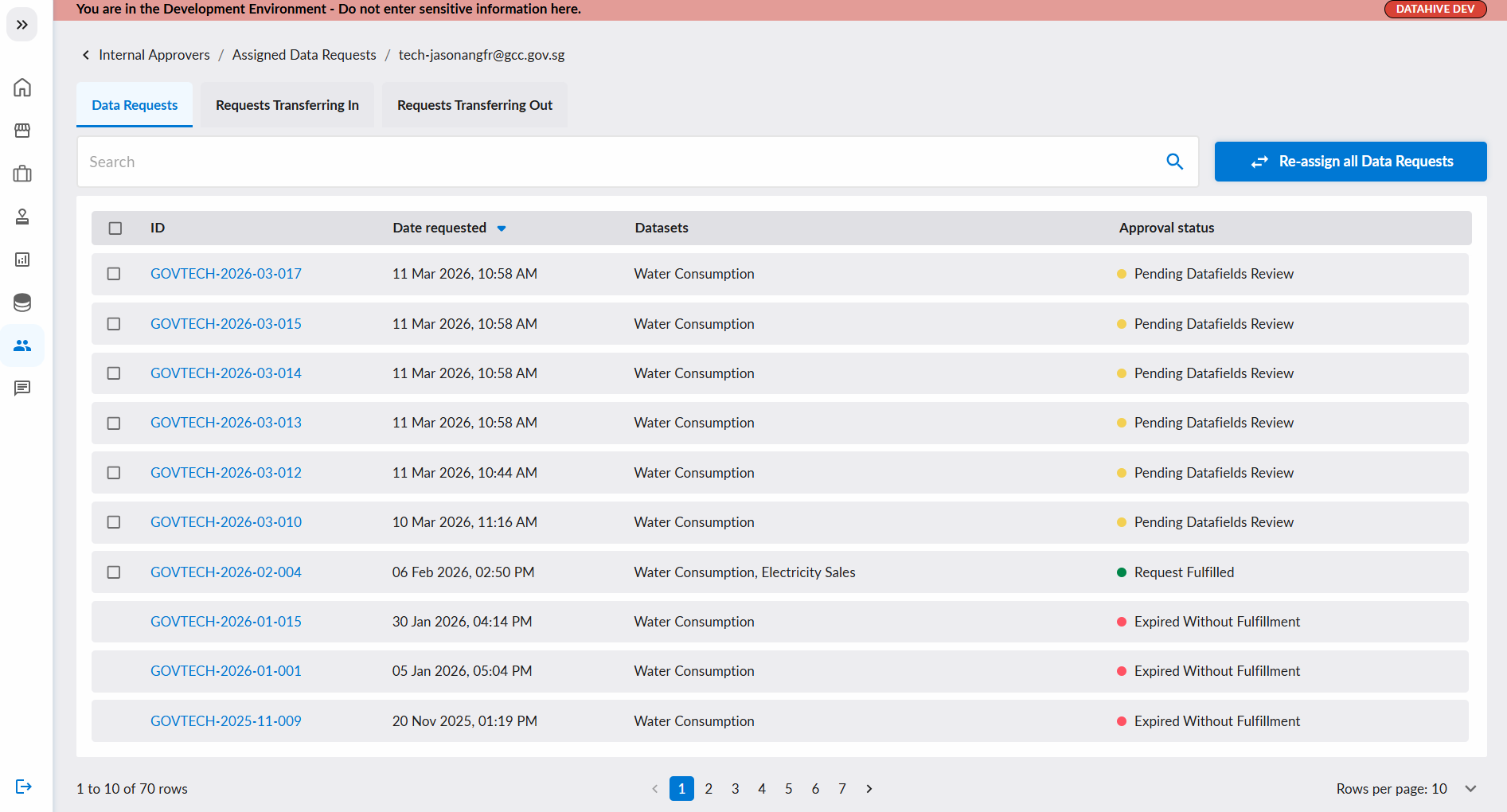Check the box for GOVTECH-2026-03-015
The height and width of the screenshot is (812, 1507).
point(114,324)
